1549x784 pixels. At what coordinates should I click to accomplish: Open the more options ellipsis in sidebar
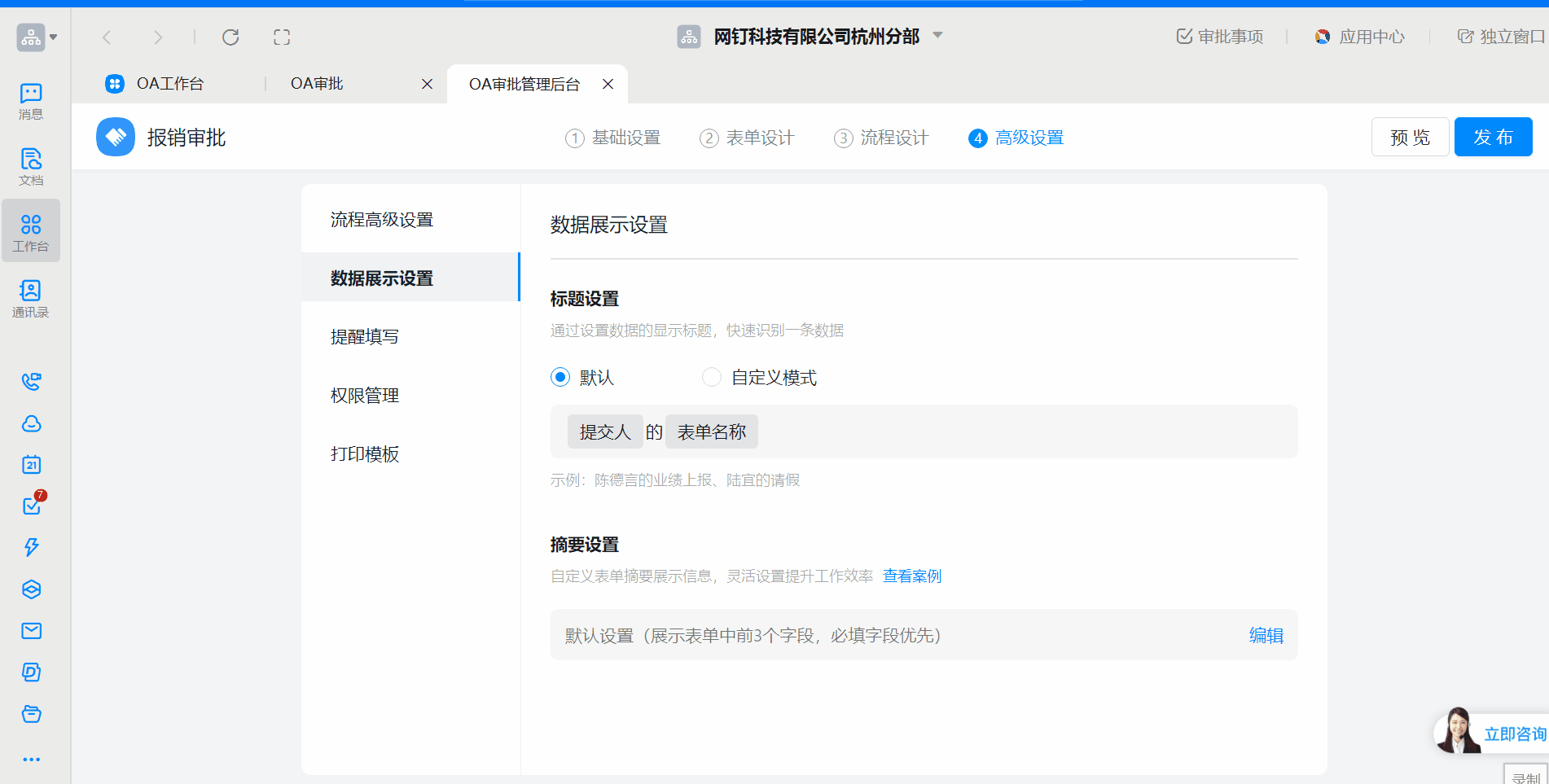31,760
